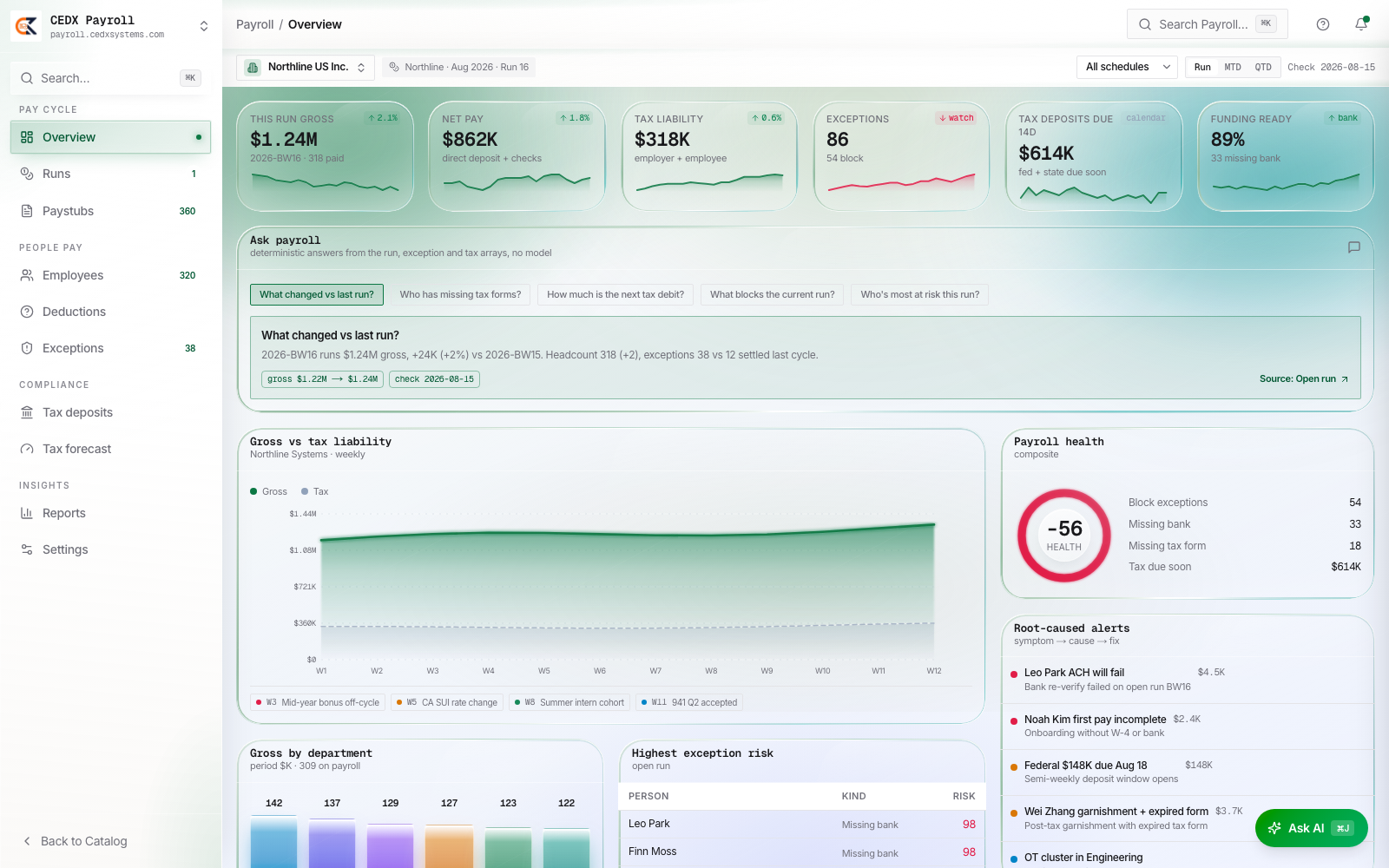Click the Deductions circle icon

click(27, 312)
